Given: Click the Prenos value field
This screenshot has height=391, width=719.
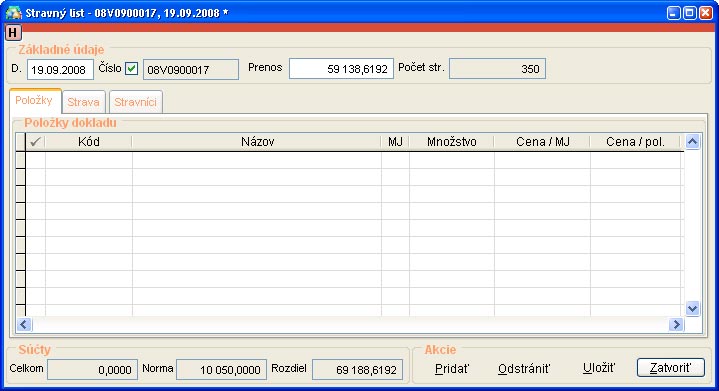Looking at the screenshot, I should pyautogui.click(x=341, y=69).
